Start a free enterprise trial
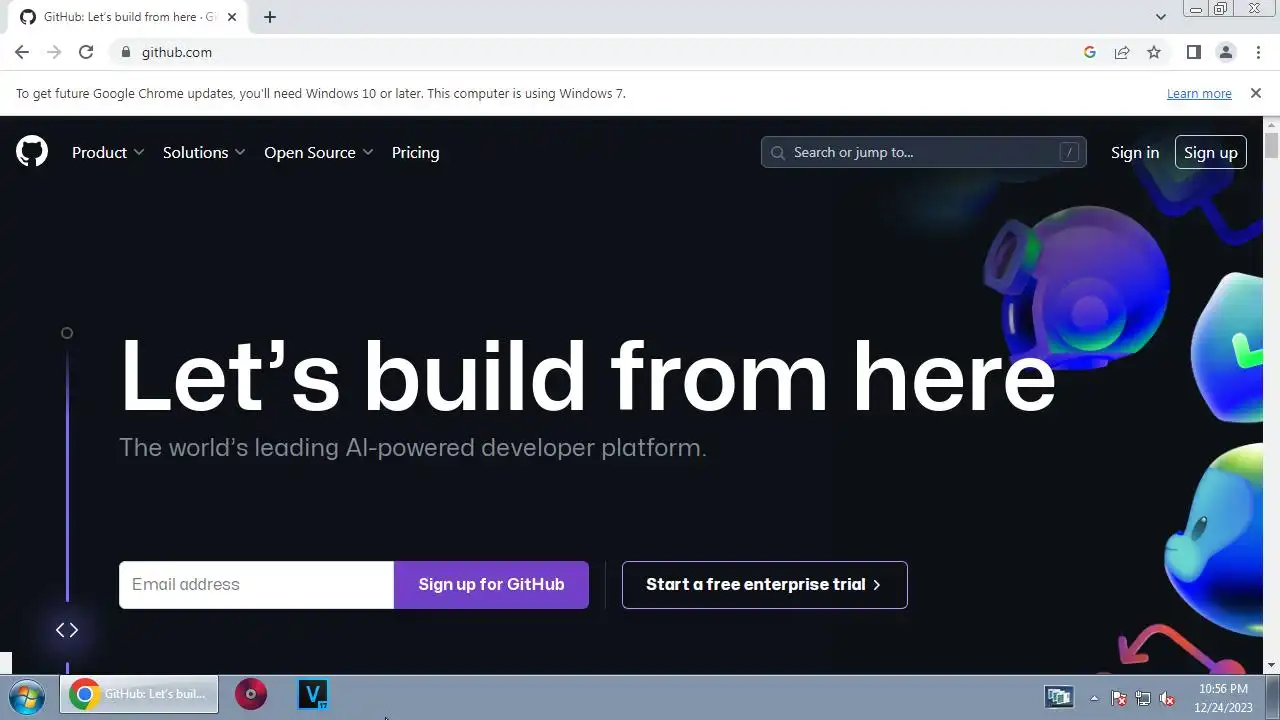The height and width of the screenshot is (720, 1280). coord(765,585)
